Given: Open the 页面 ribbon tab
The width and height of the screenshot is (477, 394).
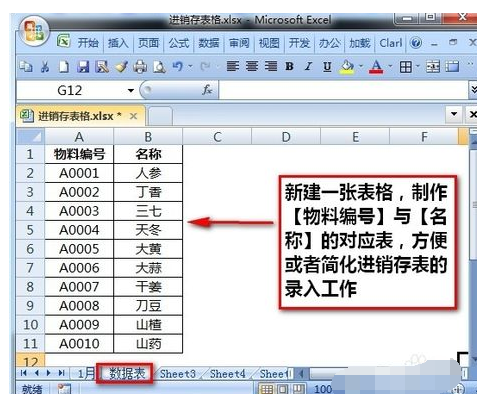Looking at the screenshot, I should (x=148, y=43).
